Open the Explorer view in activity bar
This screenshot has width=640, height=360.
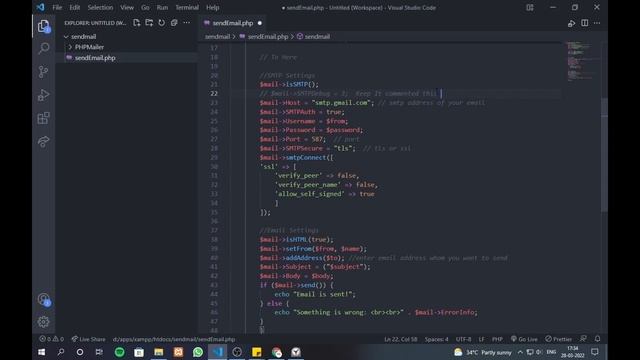click(x=44, y=27)
